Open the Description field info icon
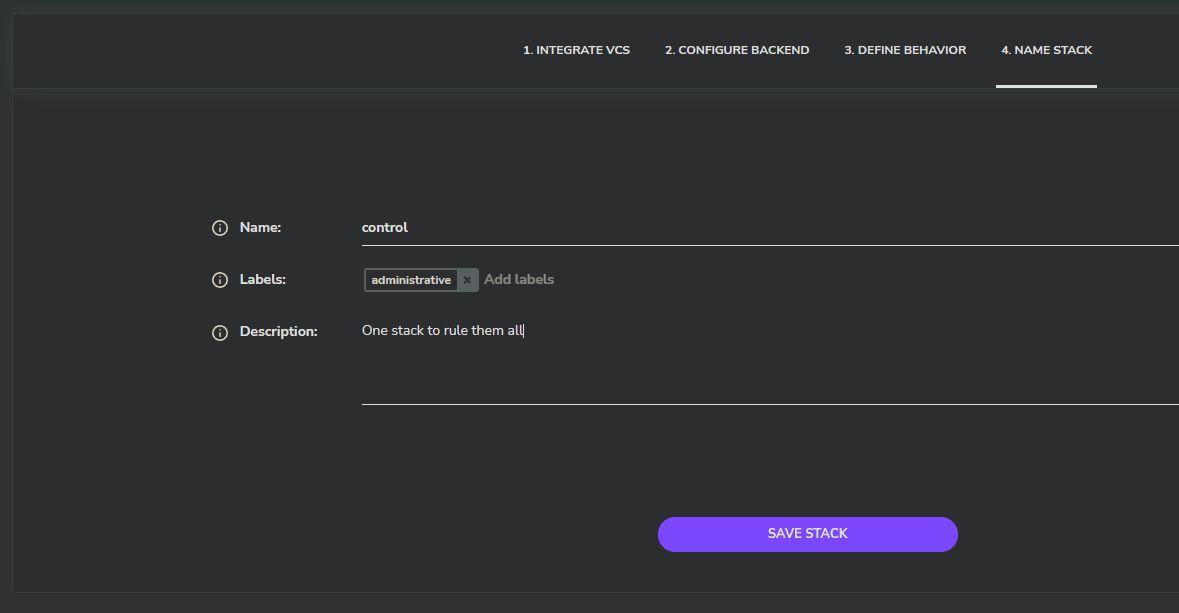 click(220, 332)
